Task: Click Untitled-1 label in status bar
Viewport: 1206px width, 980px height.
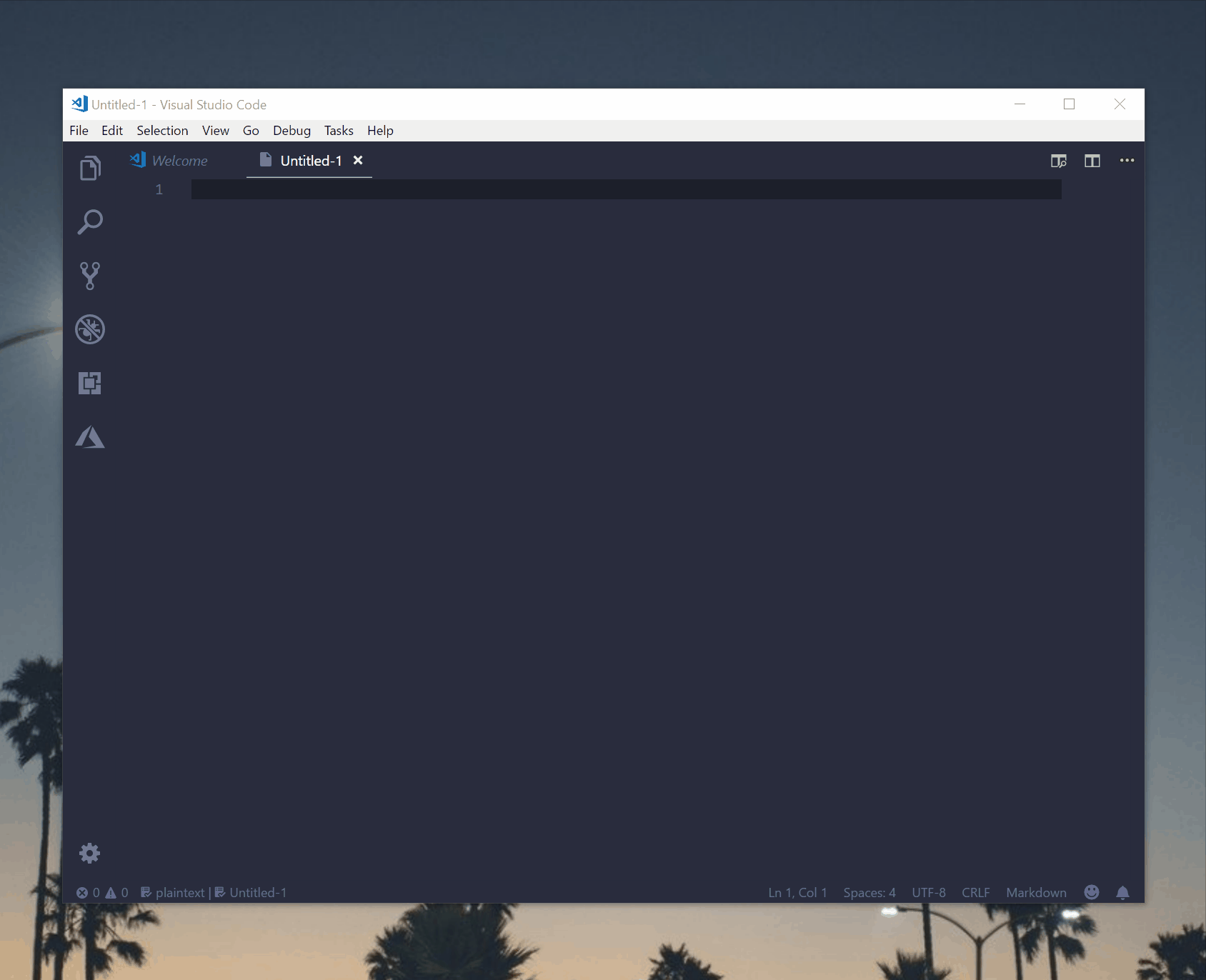Action: [251, 893]
